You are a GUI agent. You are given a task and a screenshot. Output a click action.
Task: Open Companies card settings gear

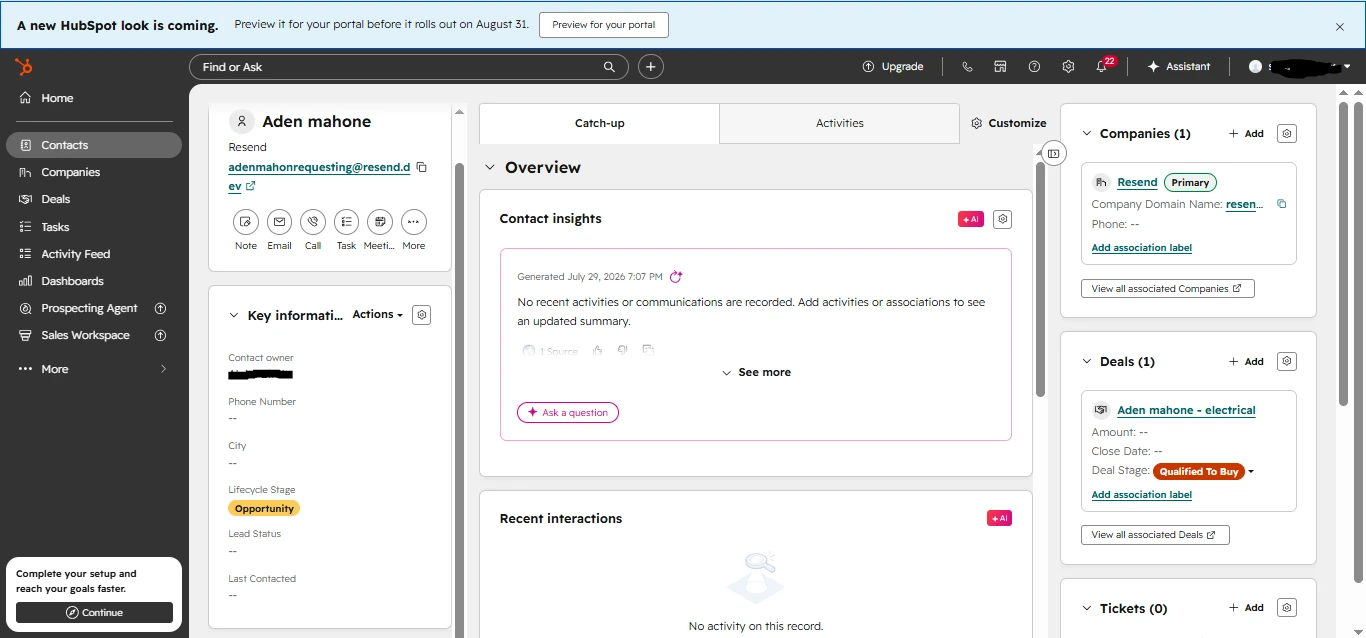point(1288,133)
